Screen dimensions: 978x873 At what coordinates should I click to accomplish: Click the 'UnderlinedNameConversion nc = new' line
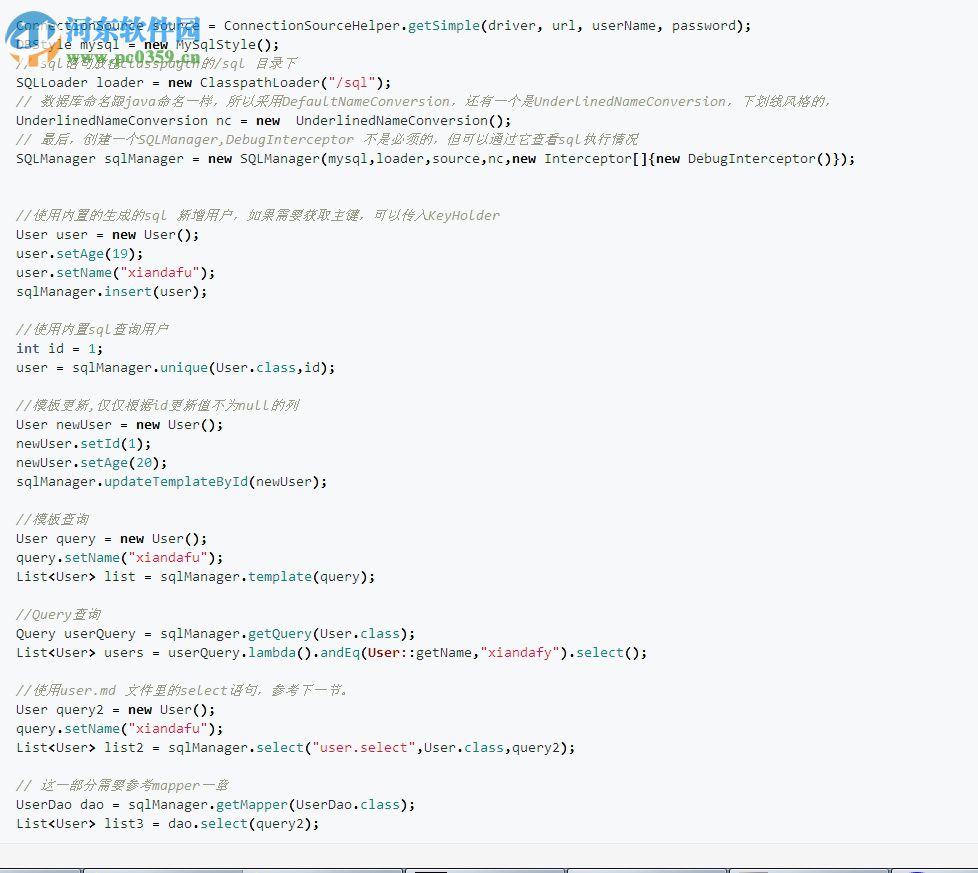264,121
